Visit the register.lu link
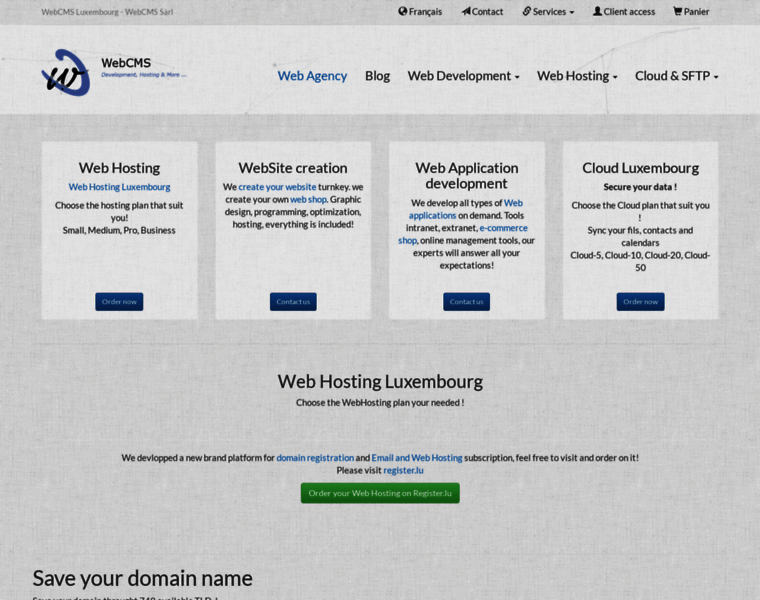Viewport: 760px width, 600px height. (403, 471)
